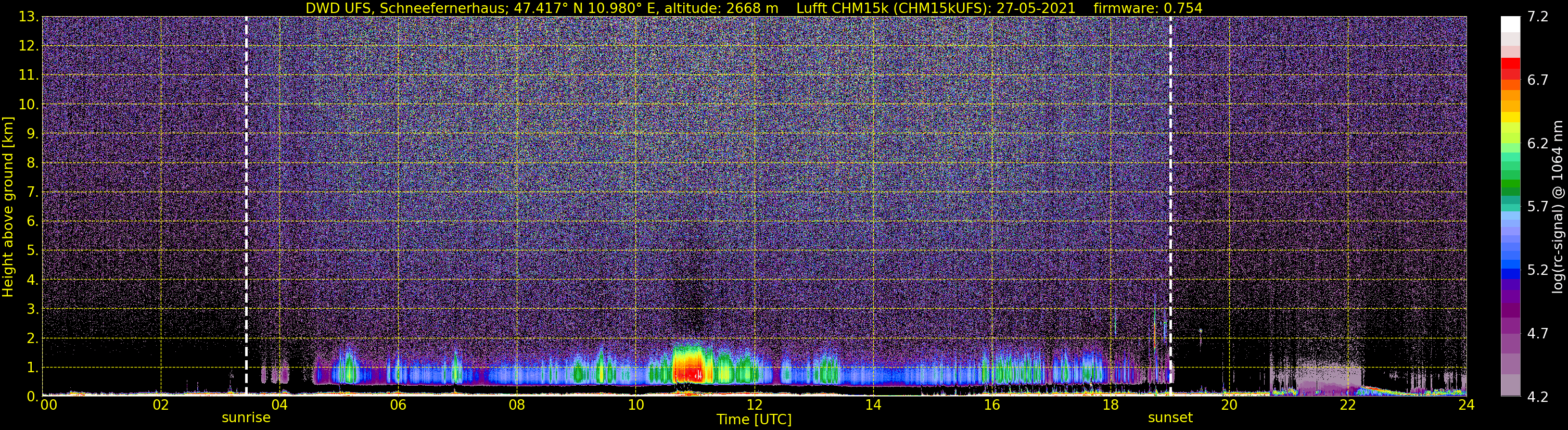
Task: Pick the white top band of the colorbar
Action: click(1510, 24)
